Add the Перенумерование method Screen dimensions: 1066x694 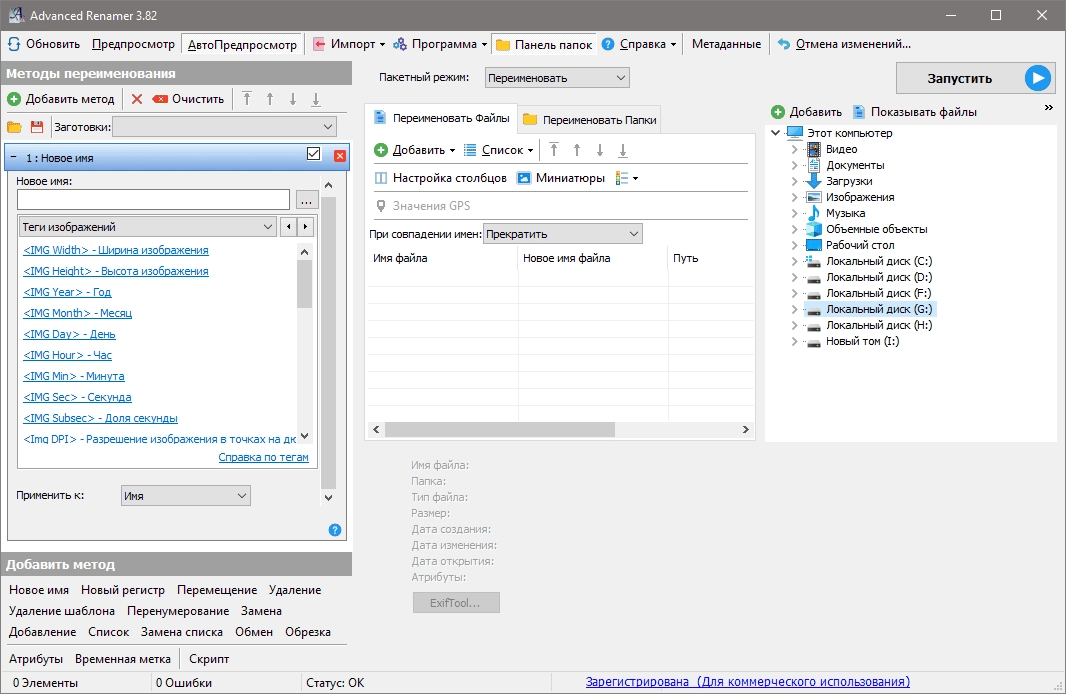click(x=178, y=611)
